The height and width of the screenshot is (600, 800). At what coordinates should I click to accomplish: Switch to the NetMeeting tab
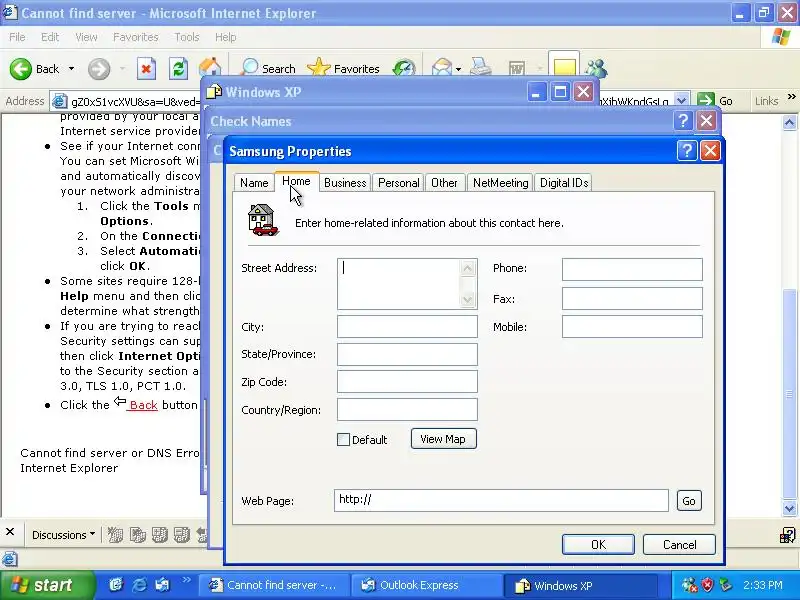[500, 183]
